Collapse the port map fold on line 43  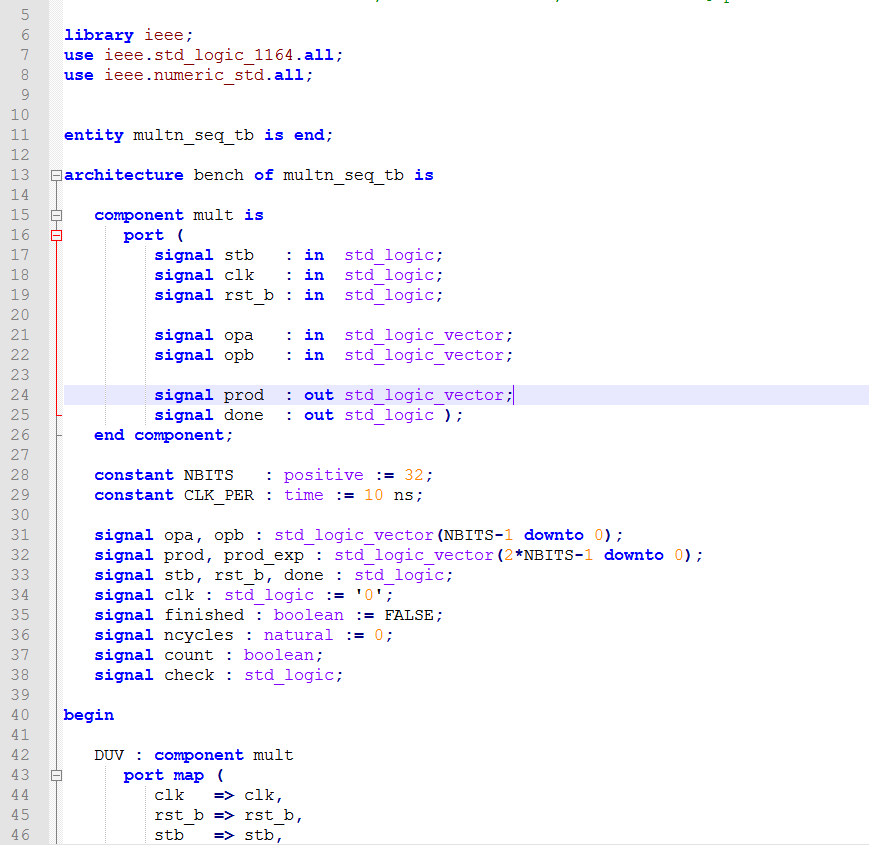tap(56, 775)
